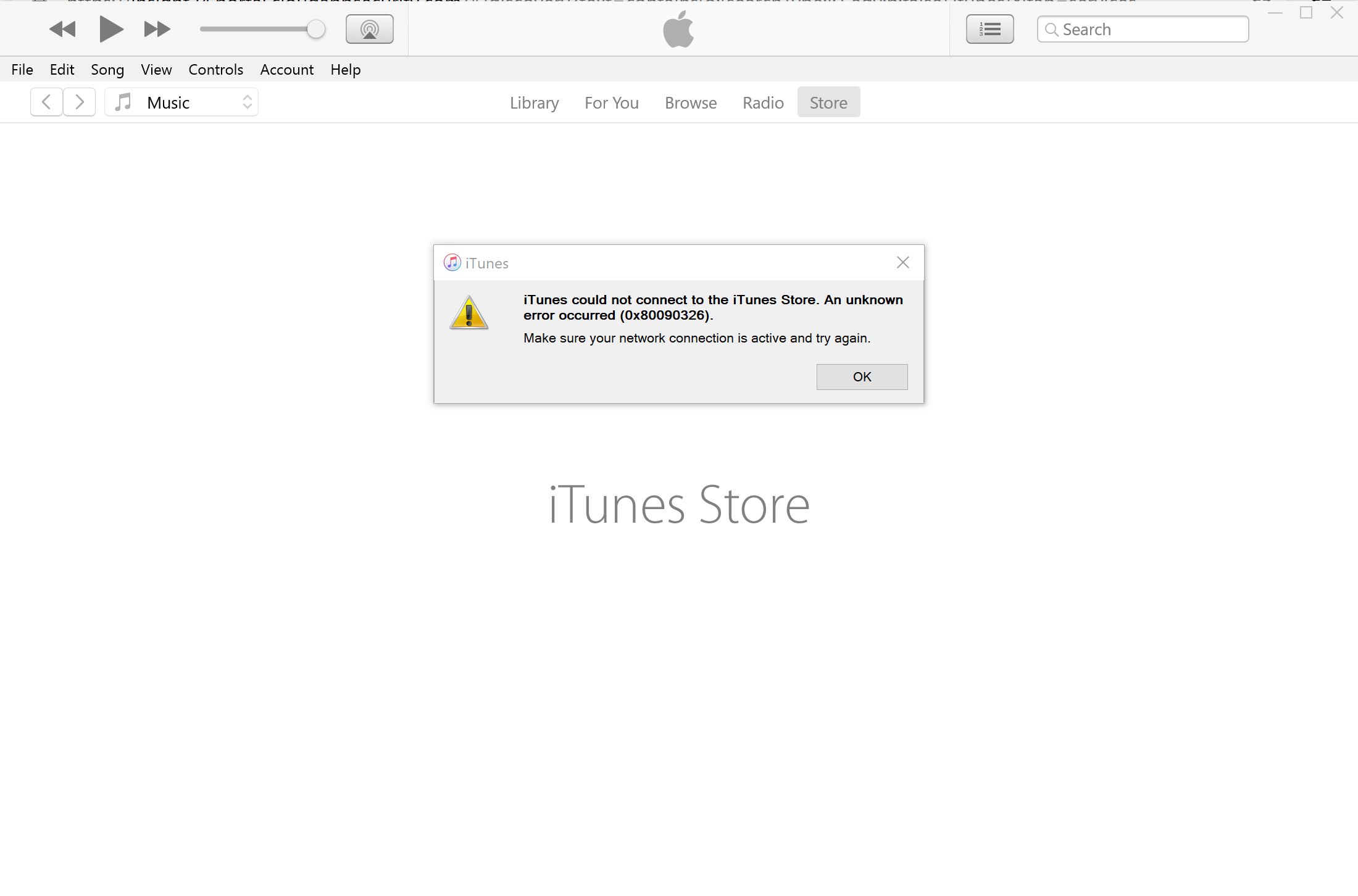The image size is (1358, 896).
Task: Skip forward with the fast-forward button
Action: coord(157,29)
